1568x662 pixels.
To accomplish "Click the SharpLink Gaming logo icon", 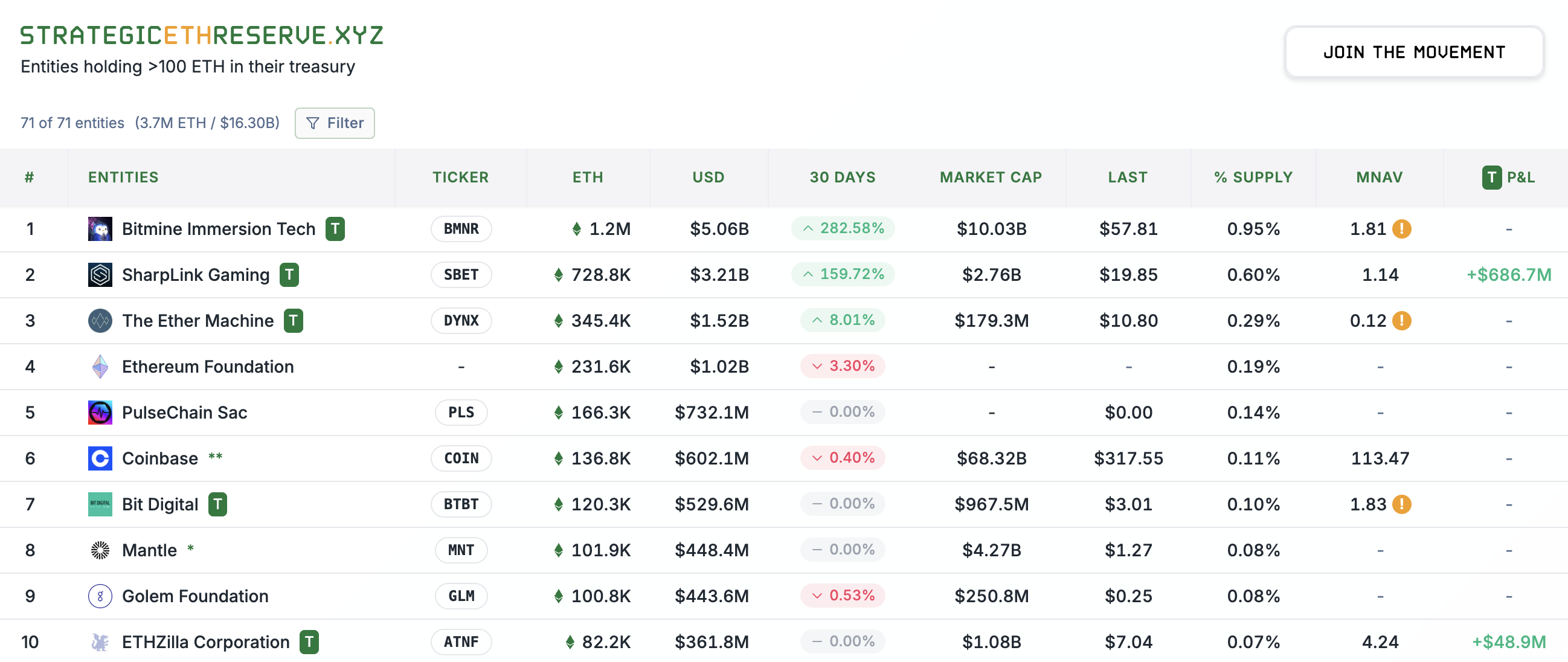I will 100,275.
